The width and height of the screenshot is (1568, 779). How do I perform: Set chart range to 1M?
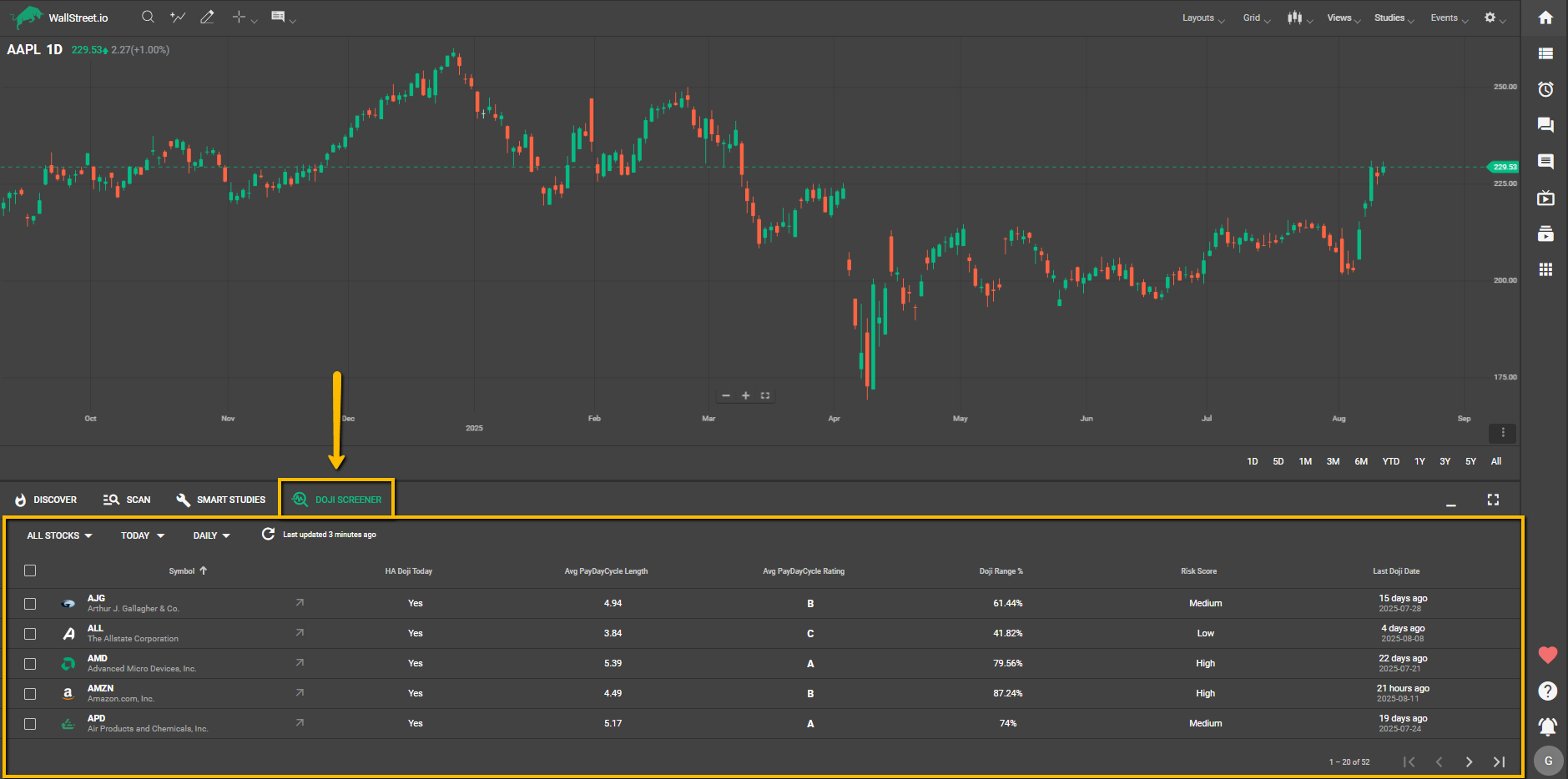click(1305, 461)
